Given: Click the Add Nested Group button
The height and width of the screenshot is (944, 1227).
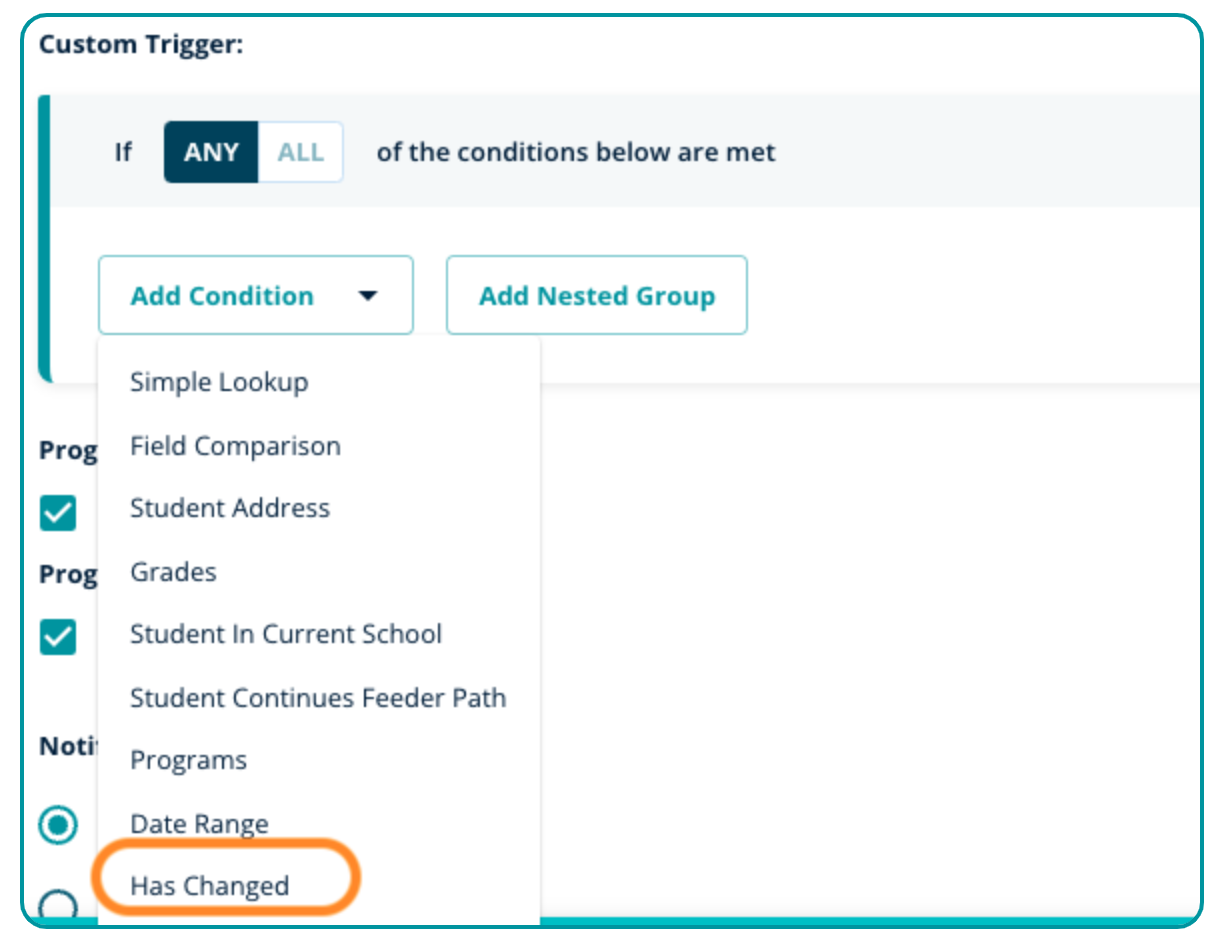Looking at the screenshot, I should [x=596, y=296].
